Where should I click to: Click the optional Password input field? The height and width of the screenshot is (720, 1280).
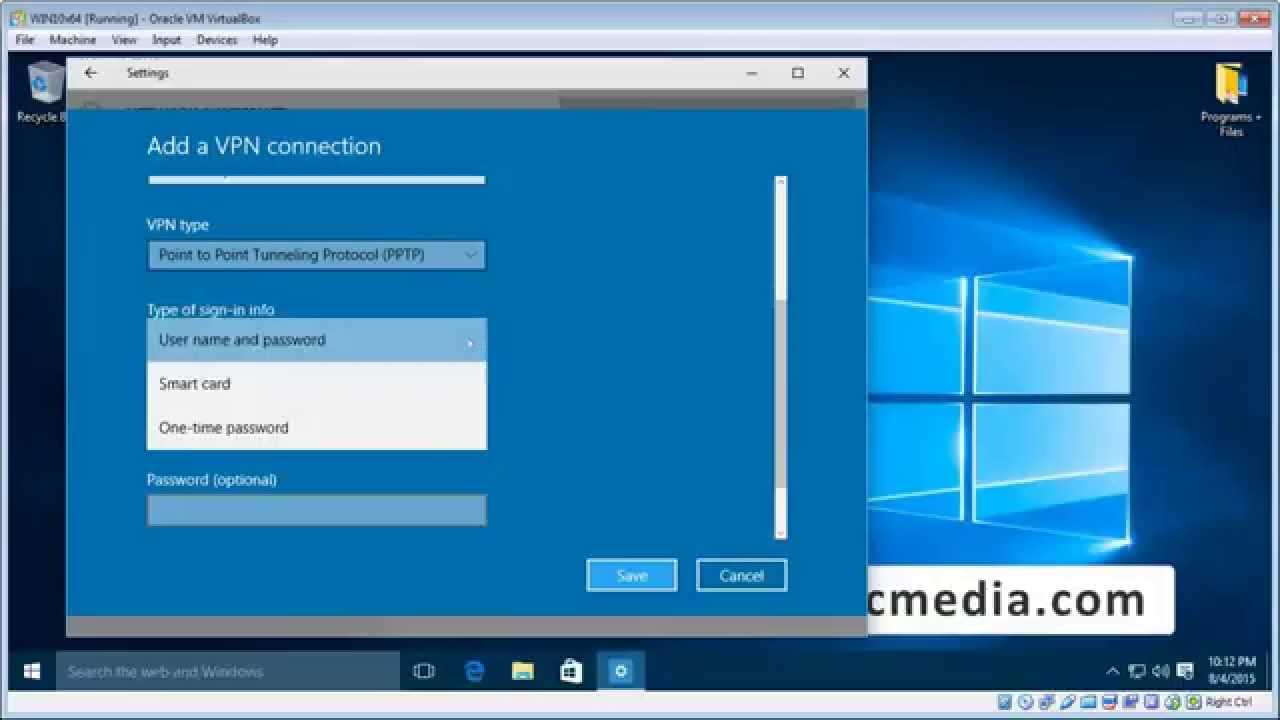click(x=316, y=510)
